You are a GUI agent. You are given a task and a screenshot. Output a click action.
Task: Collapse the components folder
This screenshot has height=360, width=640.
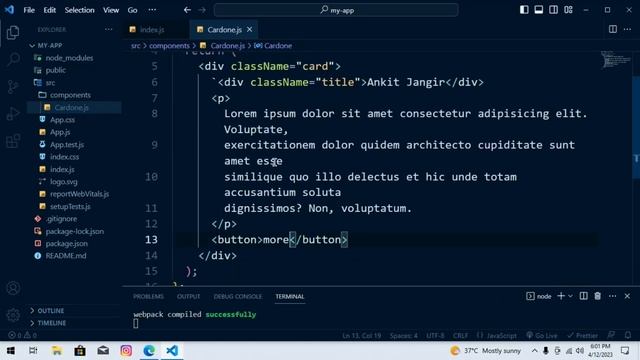(70, 95)
